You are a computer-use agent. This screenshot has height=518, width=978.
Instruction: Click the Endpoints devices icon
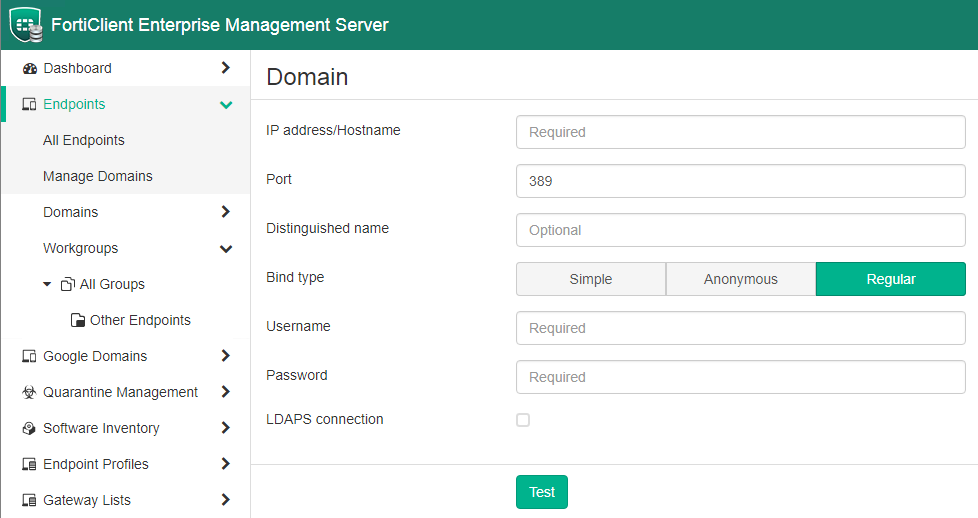click(x=29, y=105)
